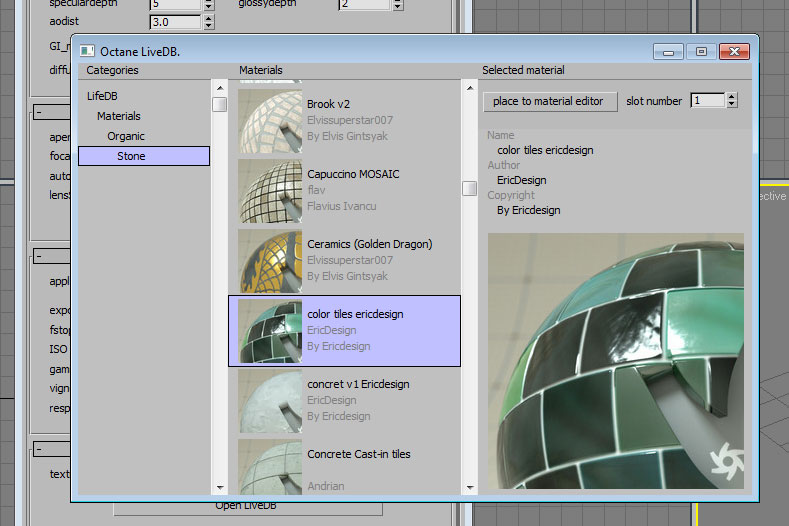
Task: Click Categories list scrollbar thumb
Action: coord(220,105)
